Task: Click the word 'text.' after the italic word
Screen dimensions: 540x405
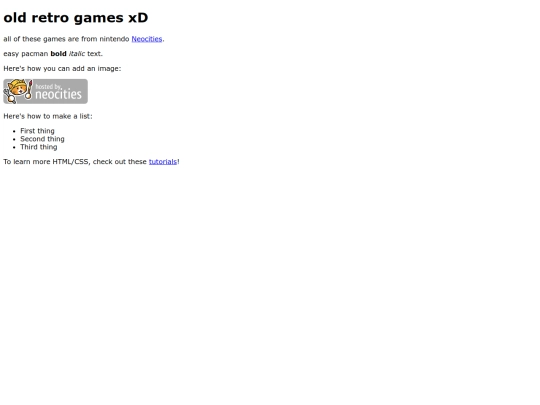Action: (95, 54)
